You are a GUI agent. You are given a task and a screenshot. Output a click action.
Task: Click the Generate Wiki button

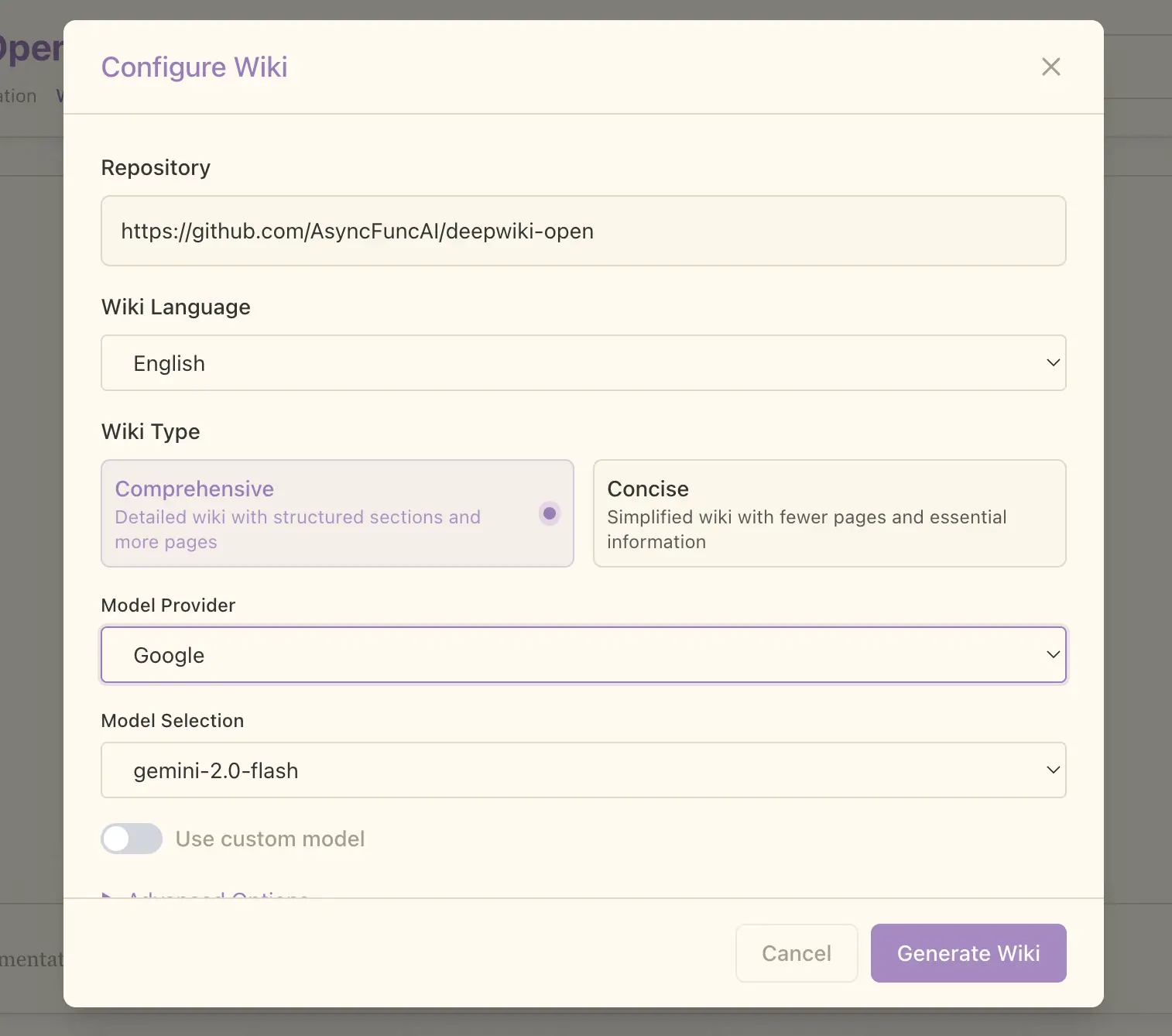coord(968,953)
